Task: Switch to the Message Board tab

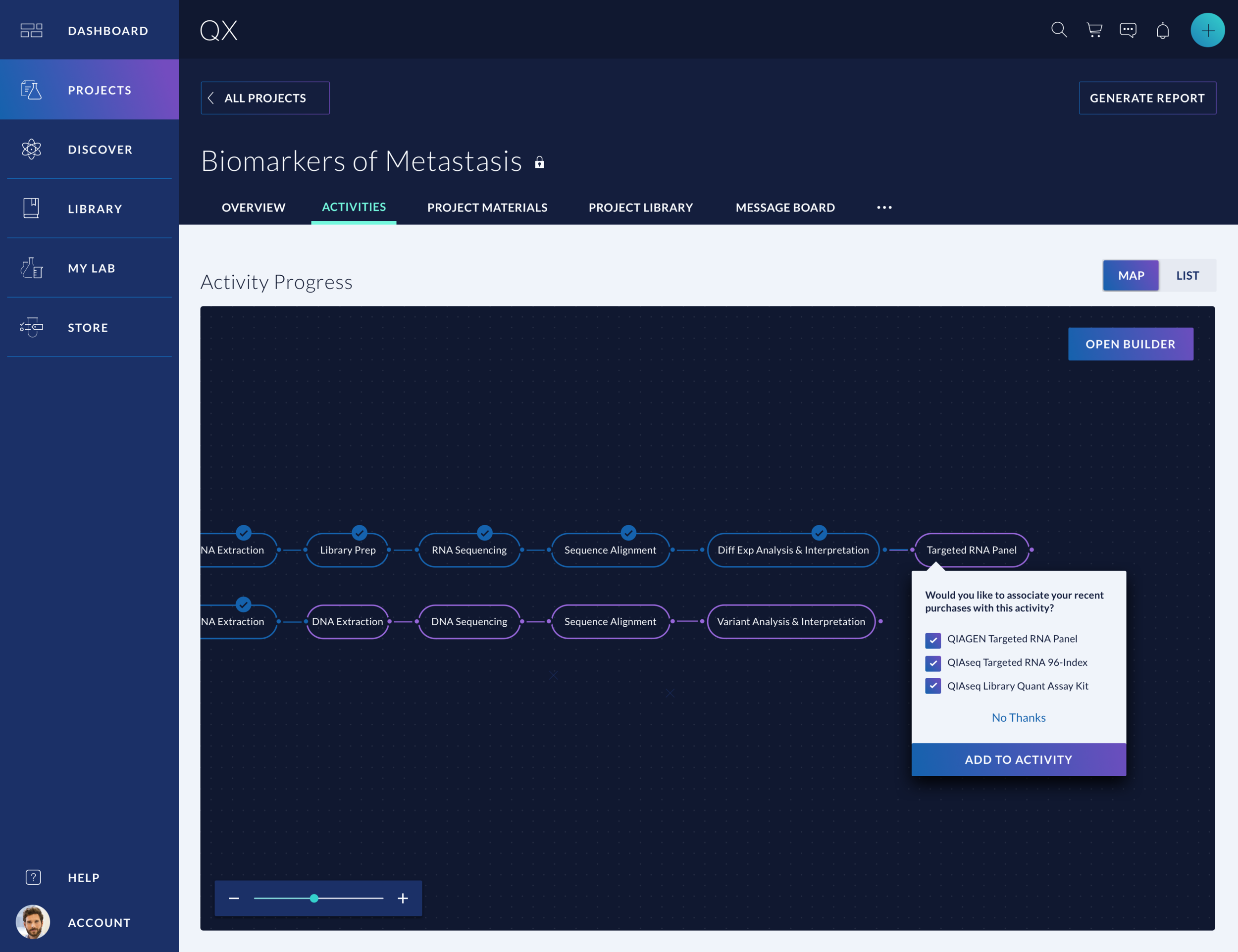Action: pos(785,207)
